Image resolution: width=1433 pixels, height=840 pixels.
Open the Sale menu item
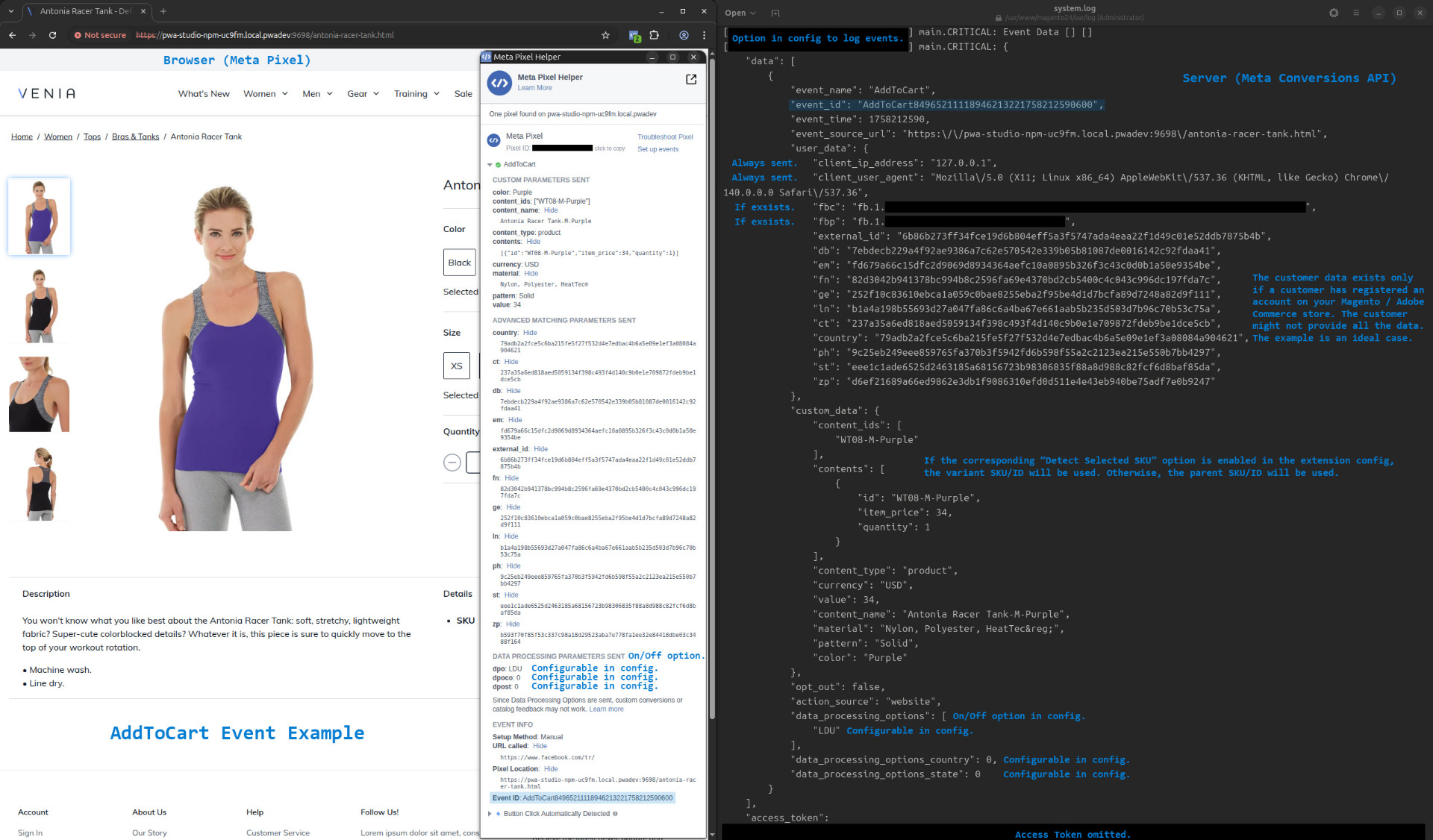[463, 93]
